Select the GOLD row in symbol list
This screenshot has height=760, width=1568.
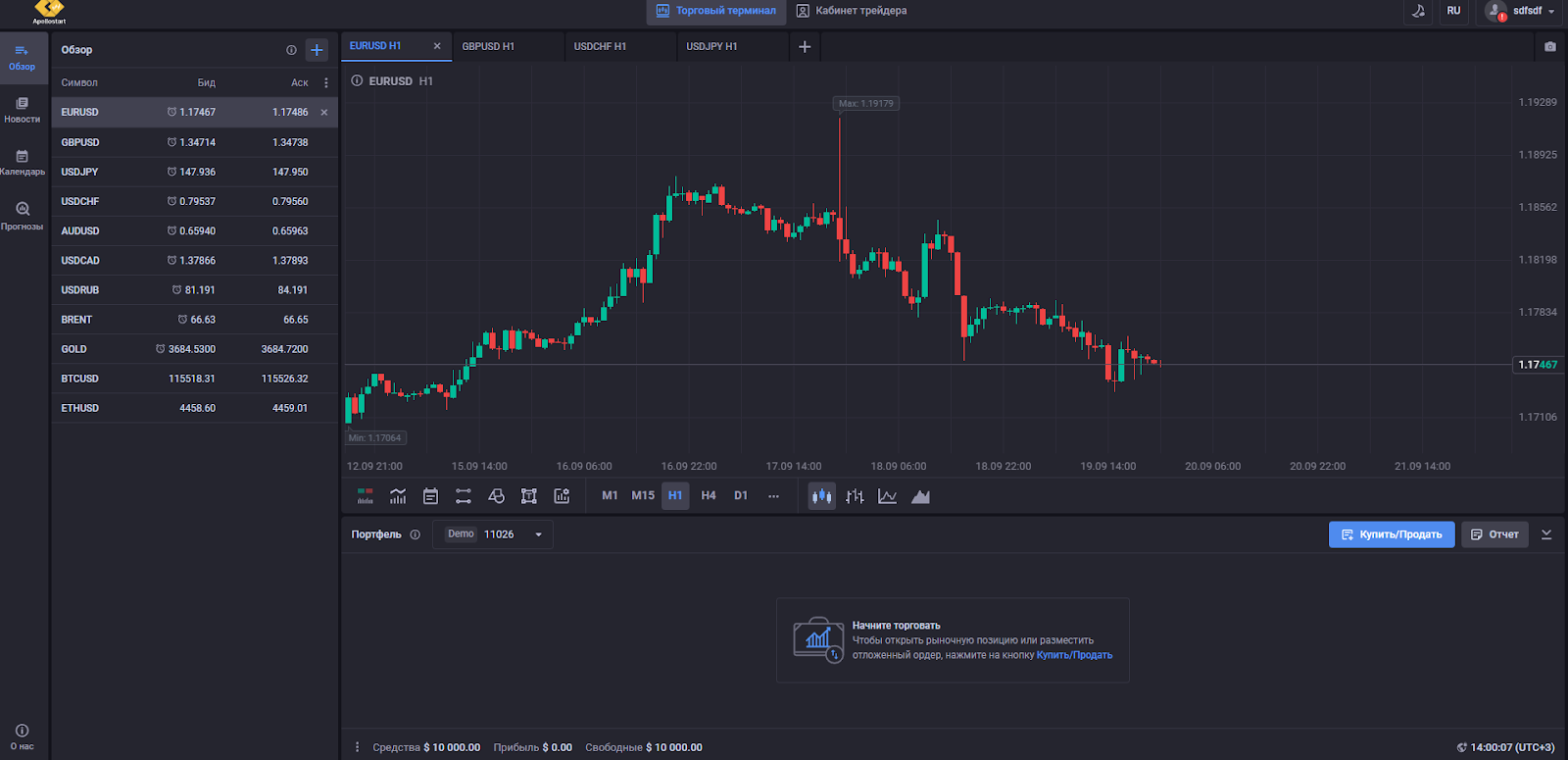click(194, 349)
